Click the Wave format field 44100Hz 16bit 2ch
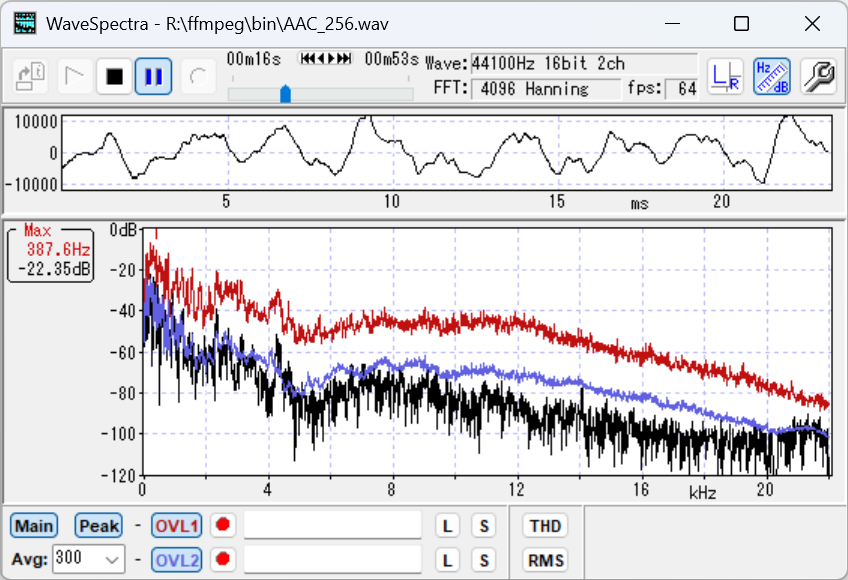 click(584, 63)
